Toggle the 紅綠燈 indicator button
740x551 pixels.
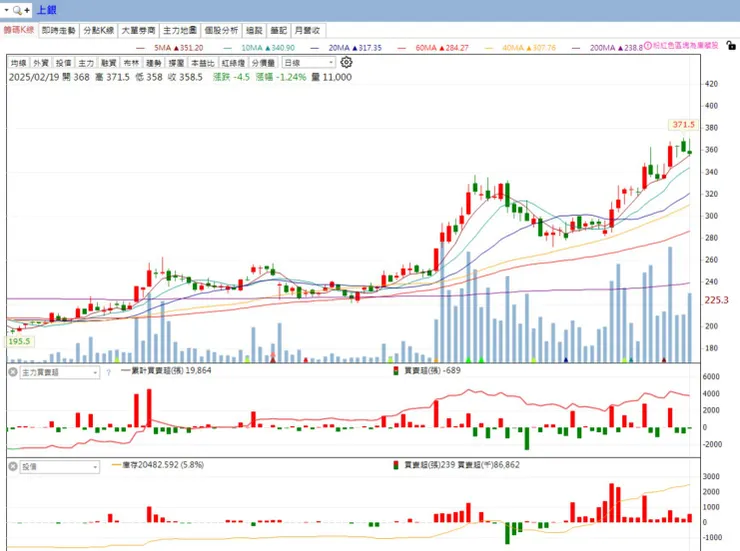[233, 63]
